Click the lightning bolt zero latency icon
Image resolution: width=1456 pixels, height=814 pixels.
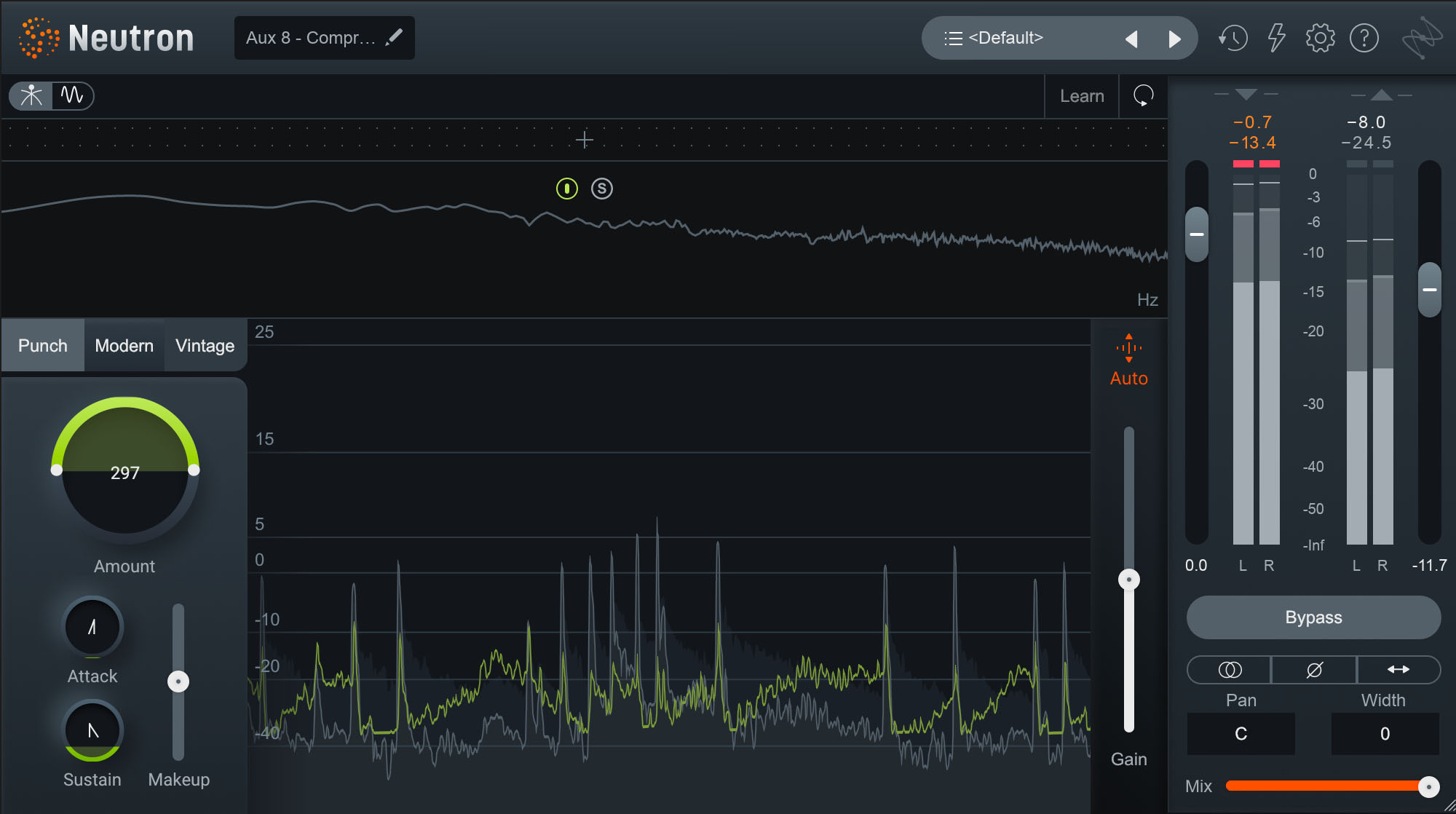pos(1276,38)
